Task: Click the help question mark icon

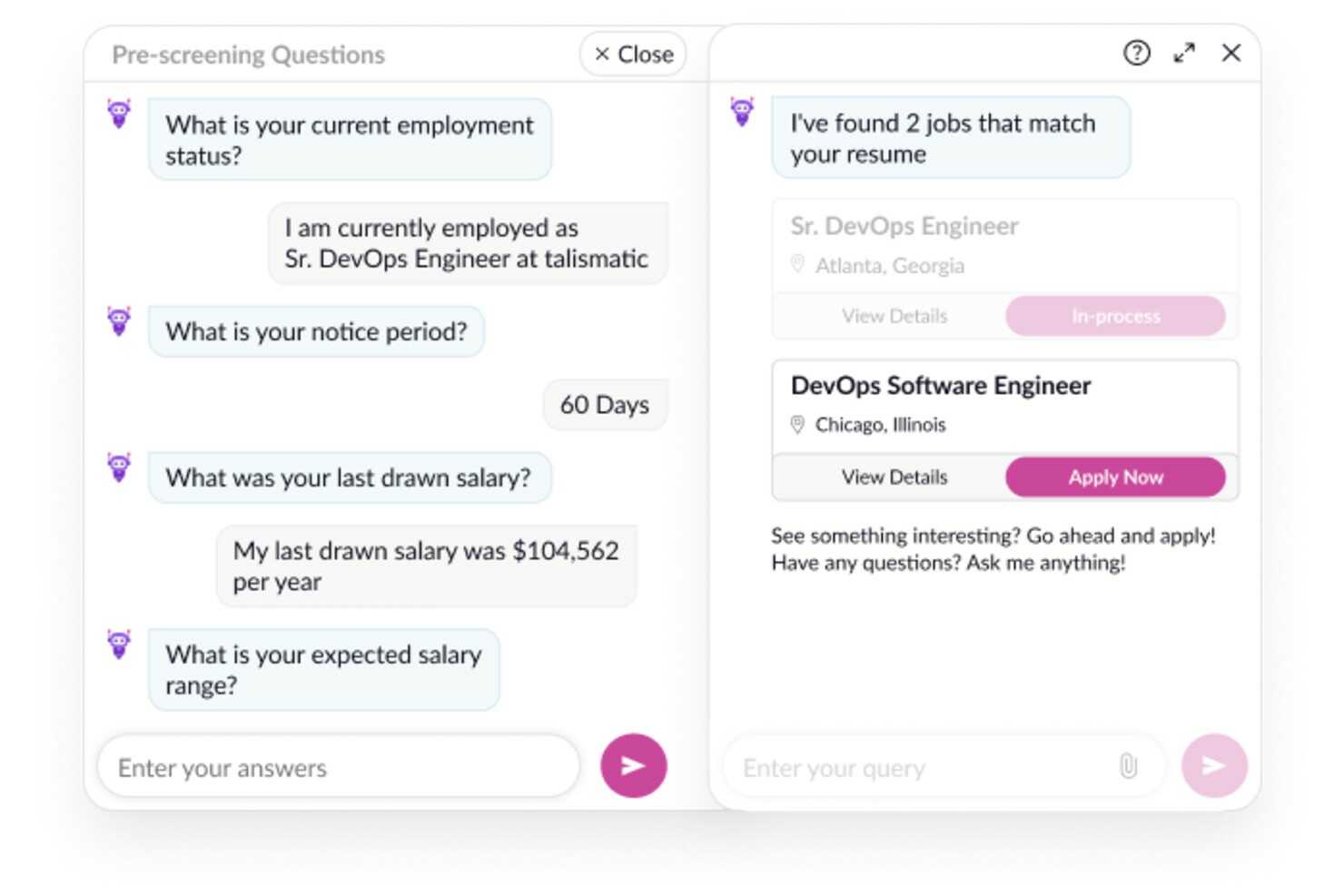Action: click(1135, 54)
